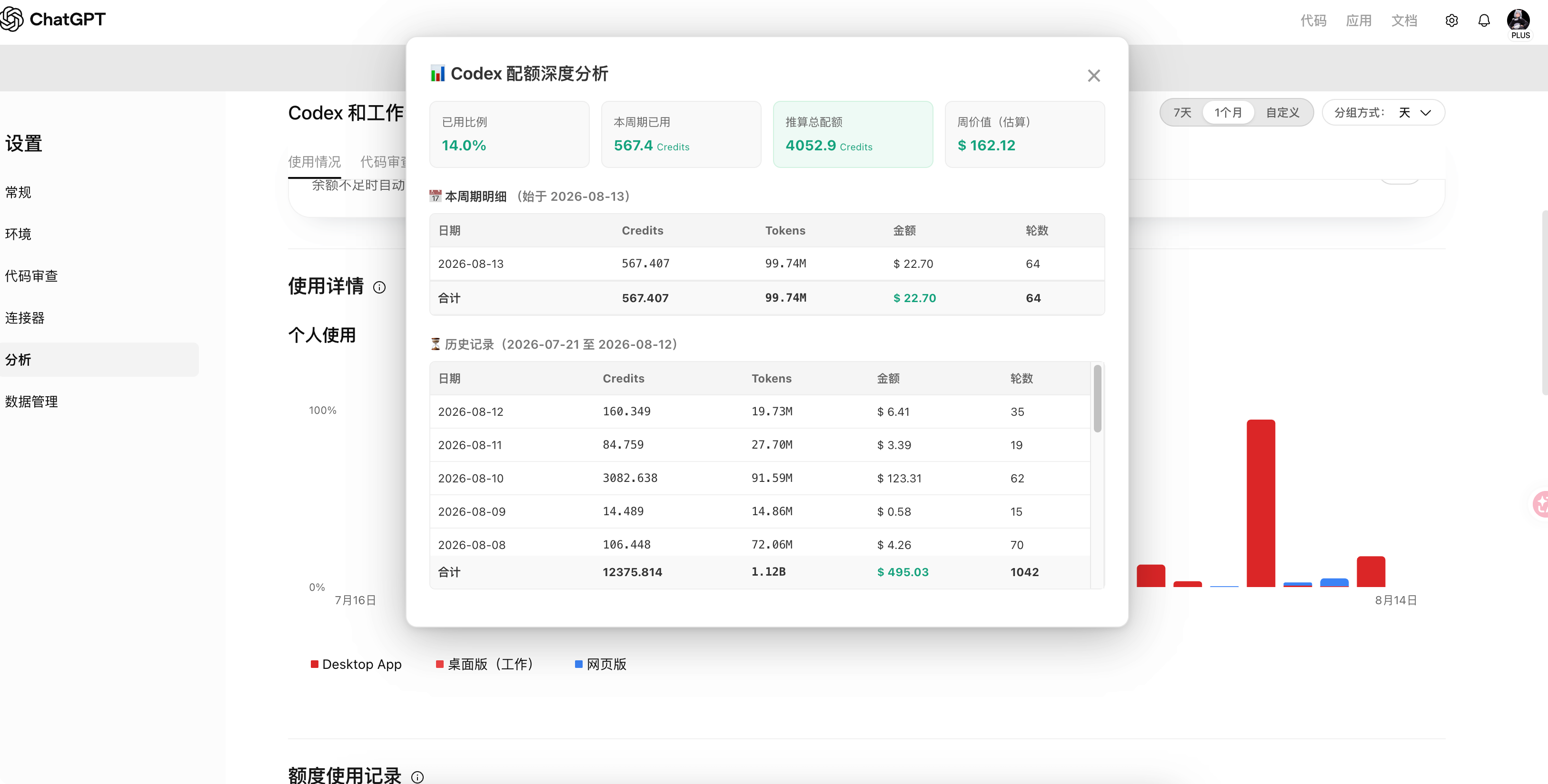Click the 已用比例 14.0% card
The height and width of the screenshot is (784, 1548).
point(510,134)
